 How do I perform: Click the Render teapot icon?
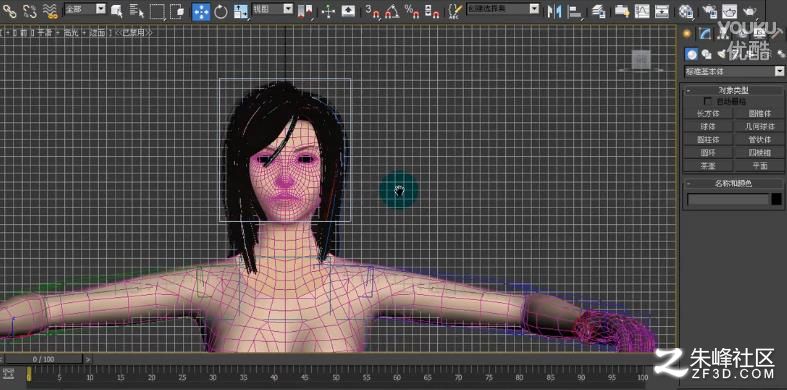[x=750, y=11]
